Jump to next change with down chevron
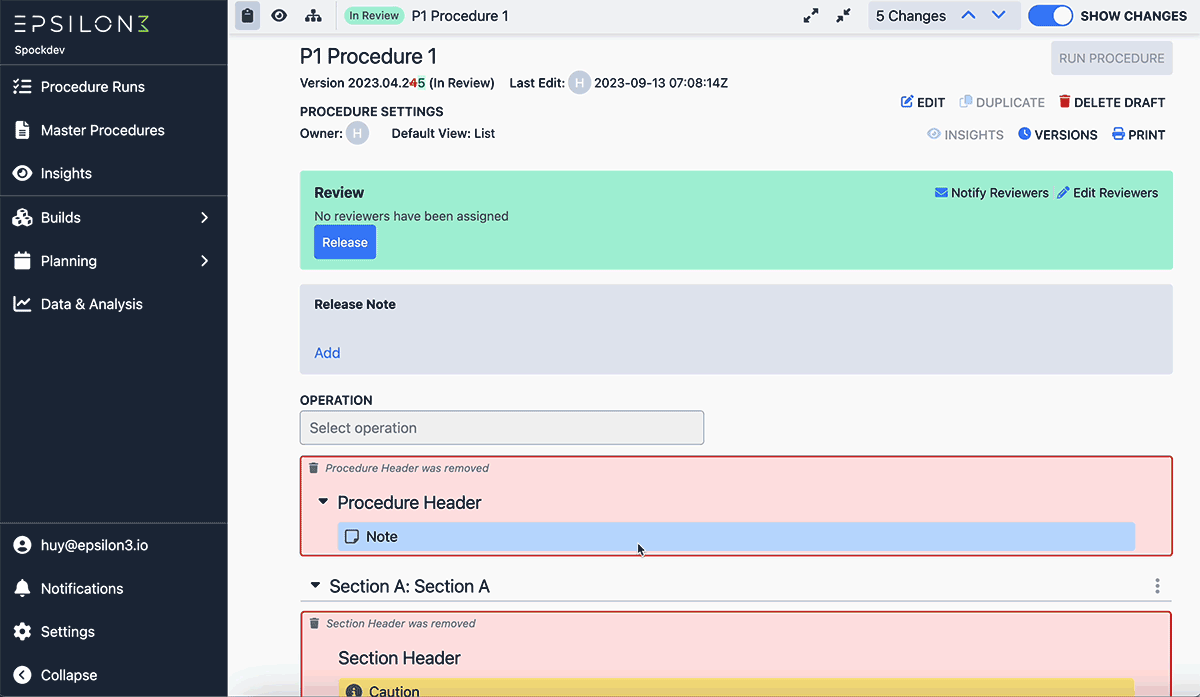Screen dimensions: 1200x697 pyautogui.click(x=998, y=15)
